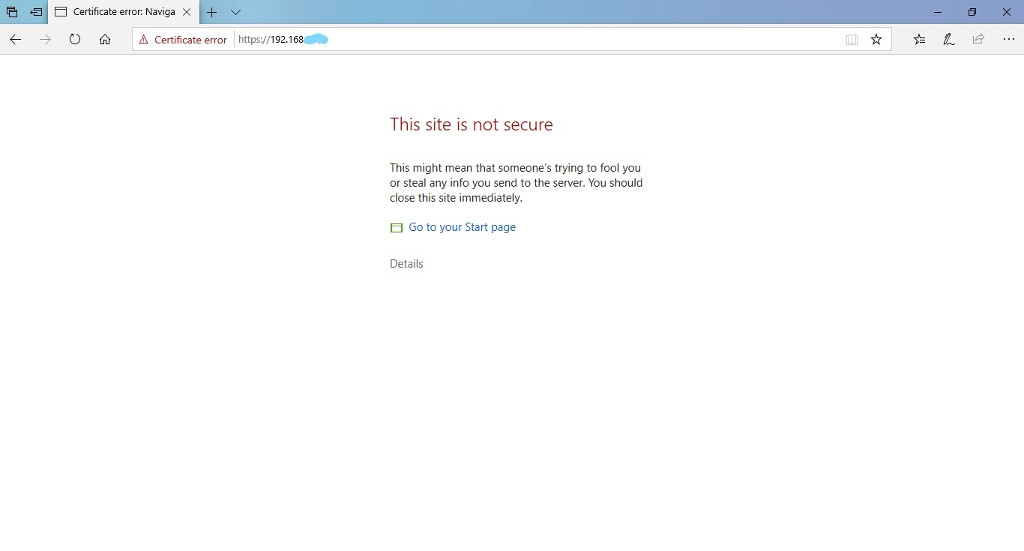This screenshot has width=1024, height=551.
Task: Click the Certificate error warning badge
Action: 183,39
